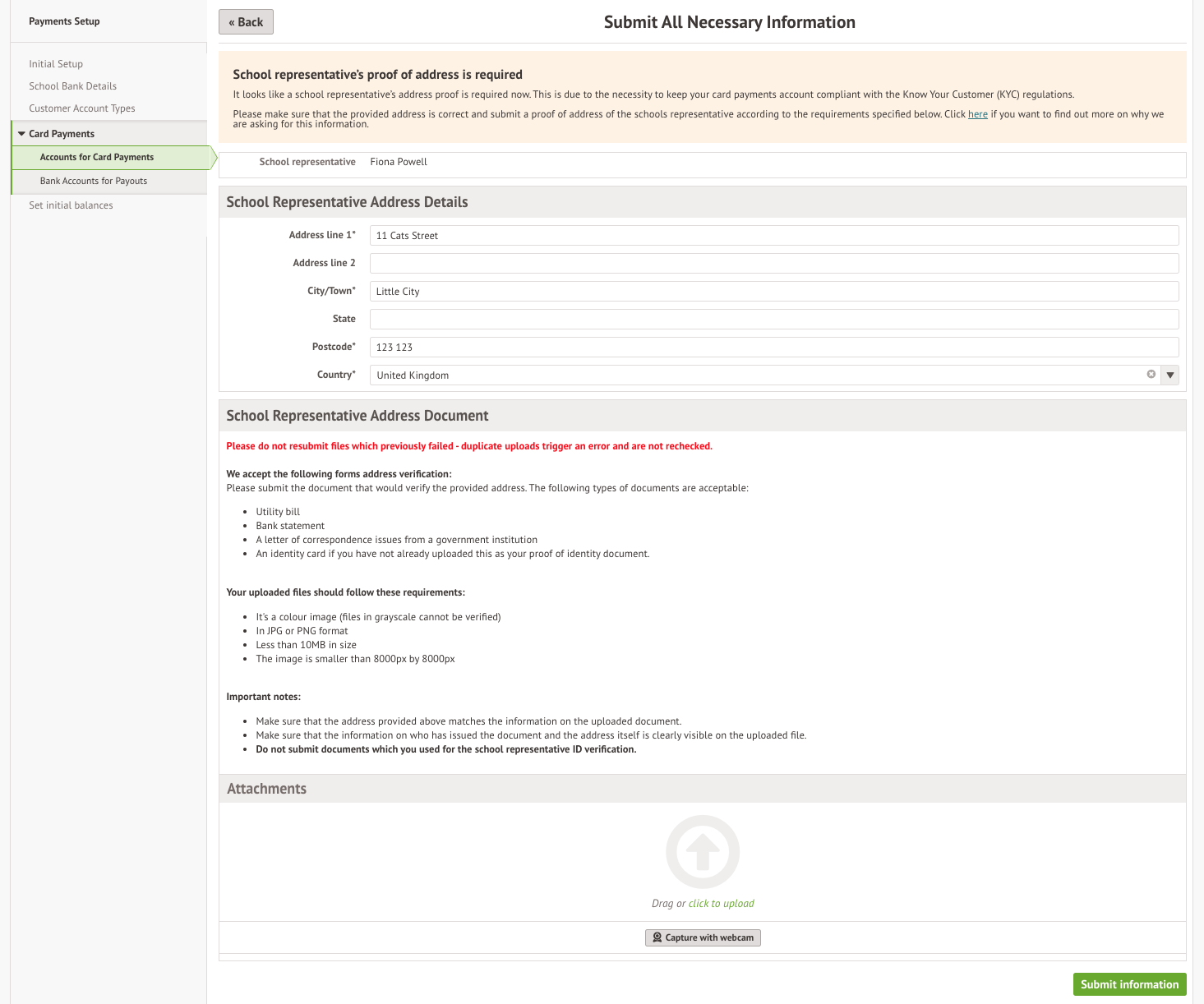Viewport: 1204px width, 1004px height.
Task: Select the Postcode input field
Action: 773,348
